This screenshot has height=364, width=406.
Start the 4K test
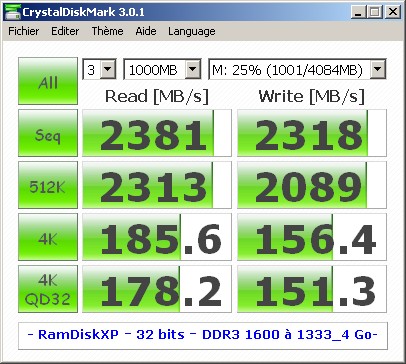(x=48, y=237)
